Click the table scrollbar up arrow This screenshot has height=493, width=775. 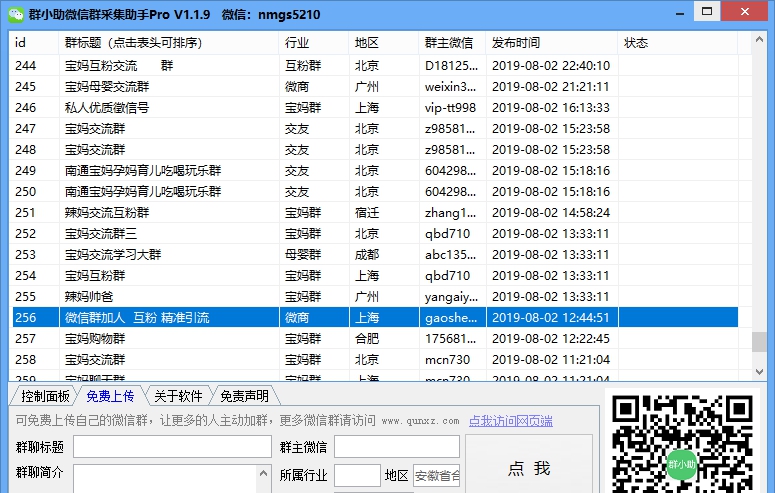(x=759, y=40)
